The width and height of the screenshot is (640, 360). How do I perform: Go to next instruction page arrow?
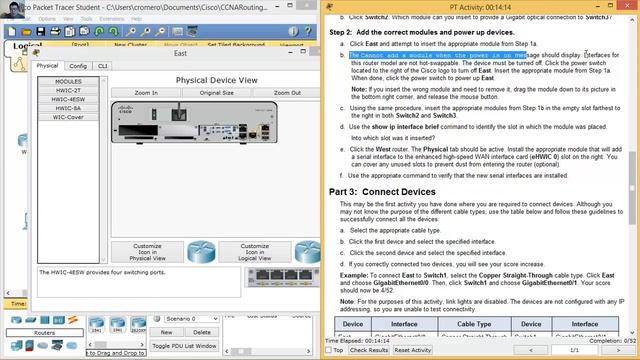tap(618, 350)
